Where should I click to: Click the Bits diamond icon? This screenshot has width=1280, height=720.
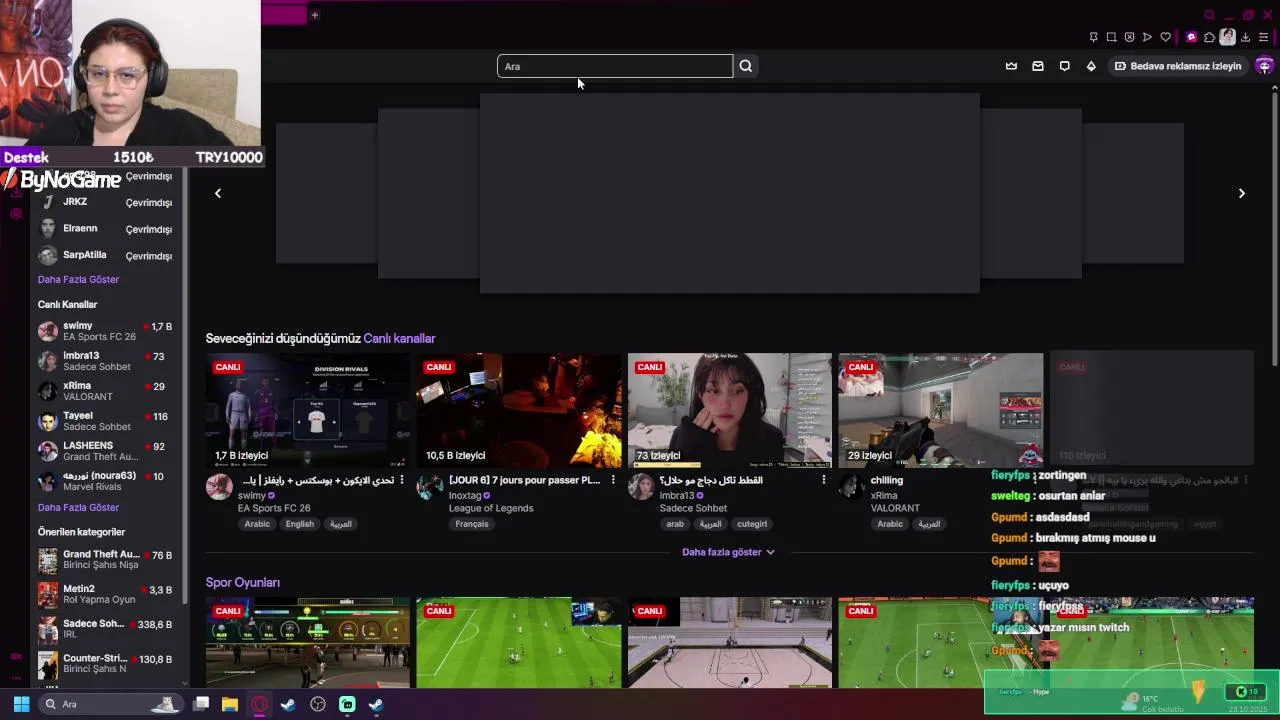[x=1091, y=66]
